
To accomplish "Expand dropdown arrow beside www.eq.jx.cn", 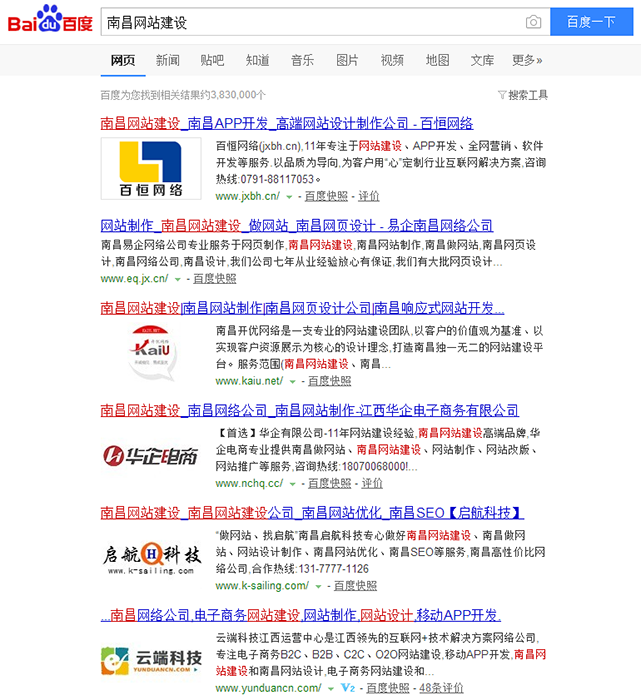I will tap(178, 279).
